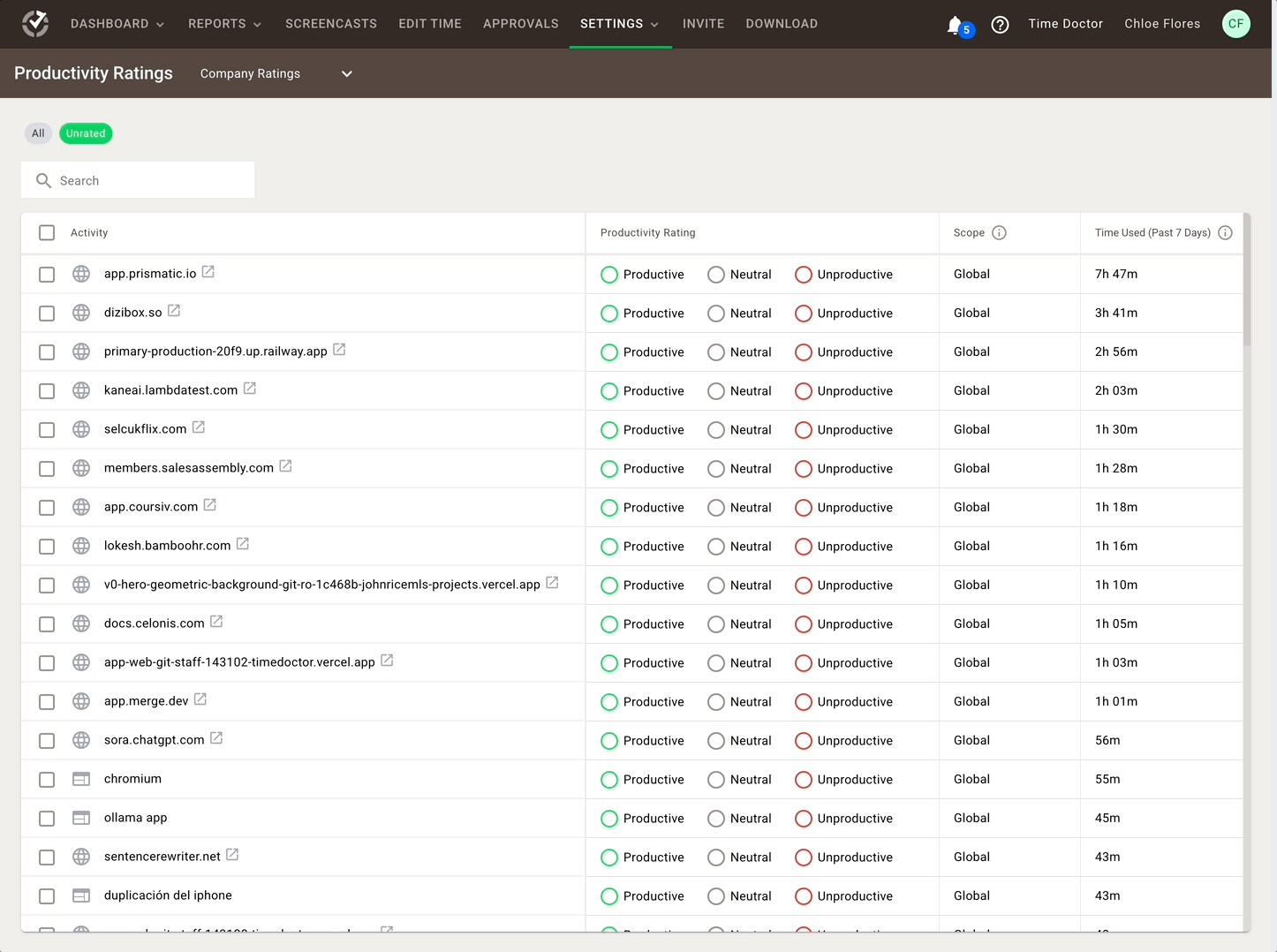This screenshot has width=1277, height=952.
Task: Click the globe icon beside app.prismatic.io
Action: (x=81, y=274)
